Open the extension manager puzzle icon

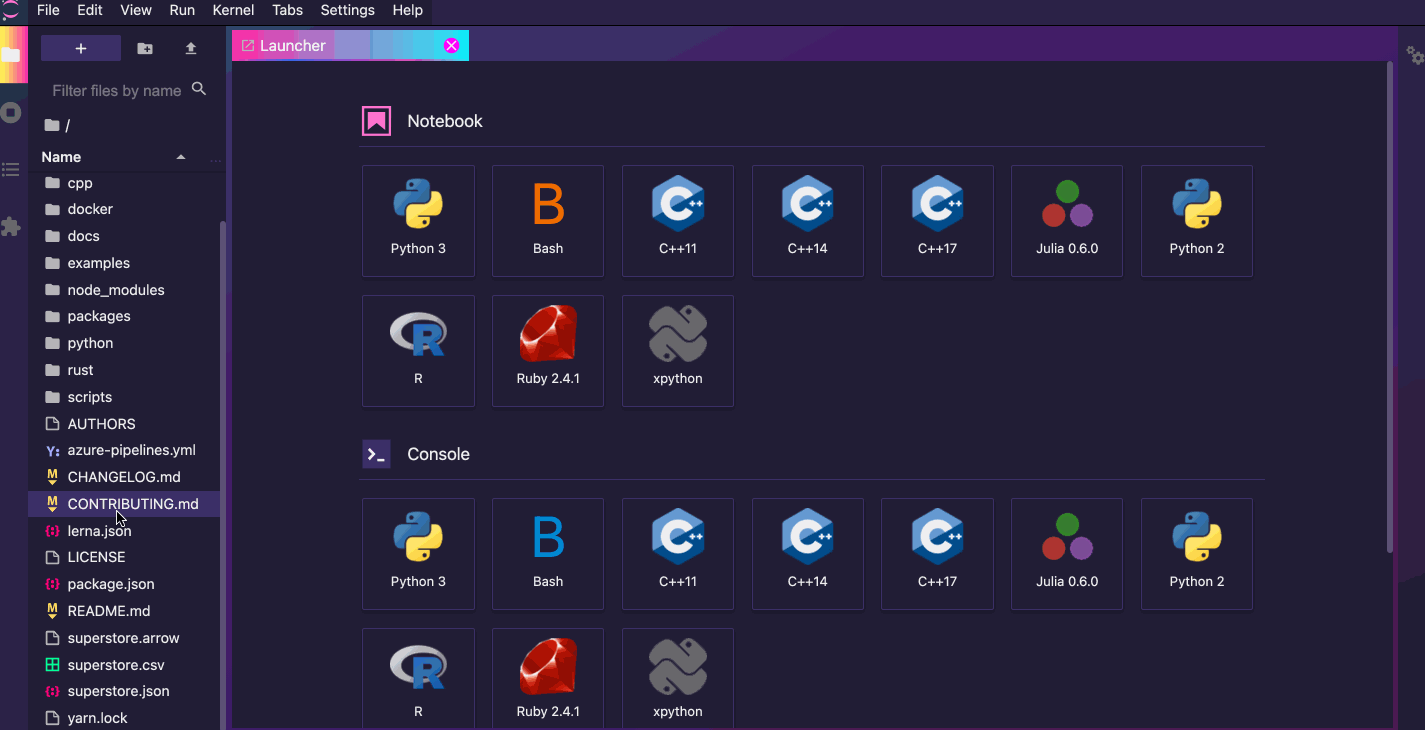12,227
